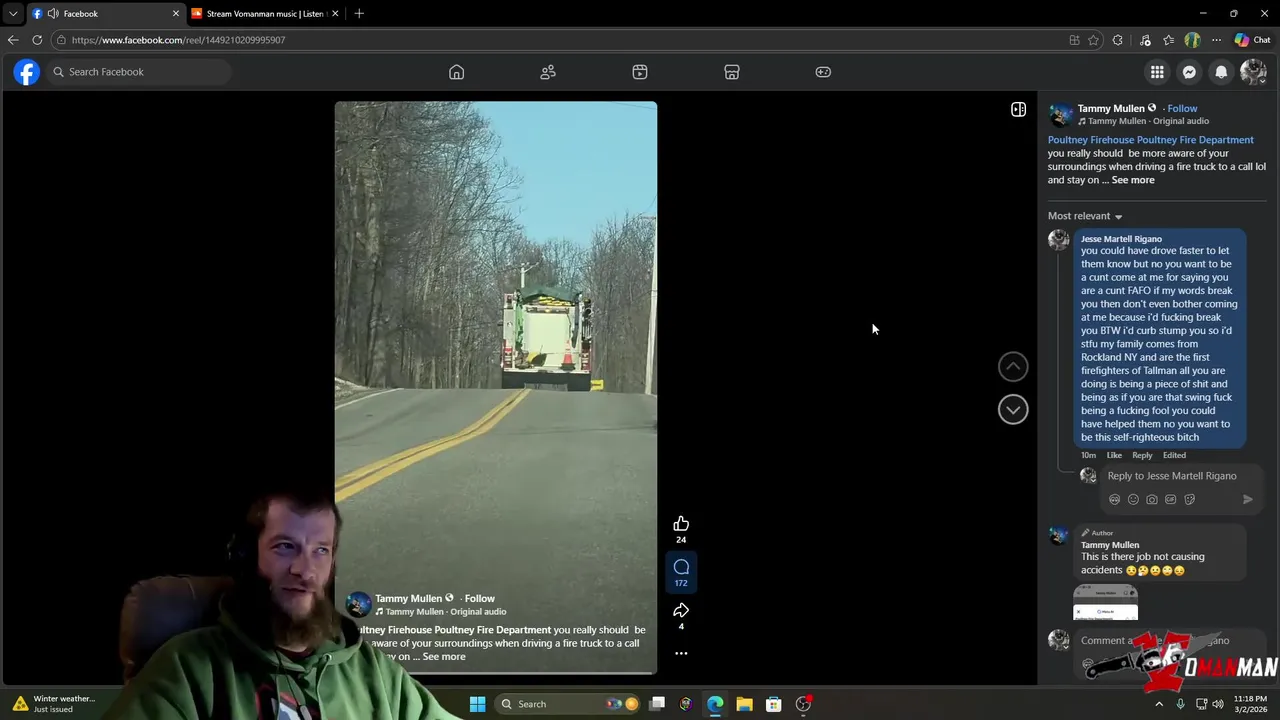Click the Facebook logo
The image size is (1280, 720).
point(27,72)
